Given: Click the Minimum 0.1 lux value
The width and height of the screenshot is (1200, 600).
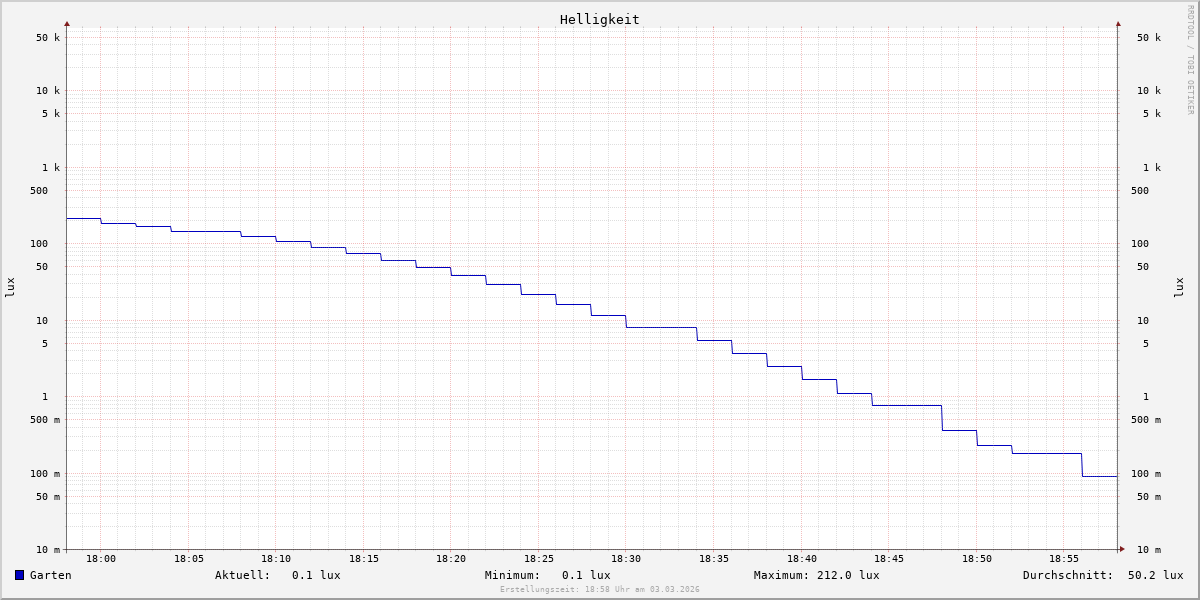Looking at the screenshot, I should [x=586, y=575].
